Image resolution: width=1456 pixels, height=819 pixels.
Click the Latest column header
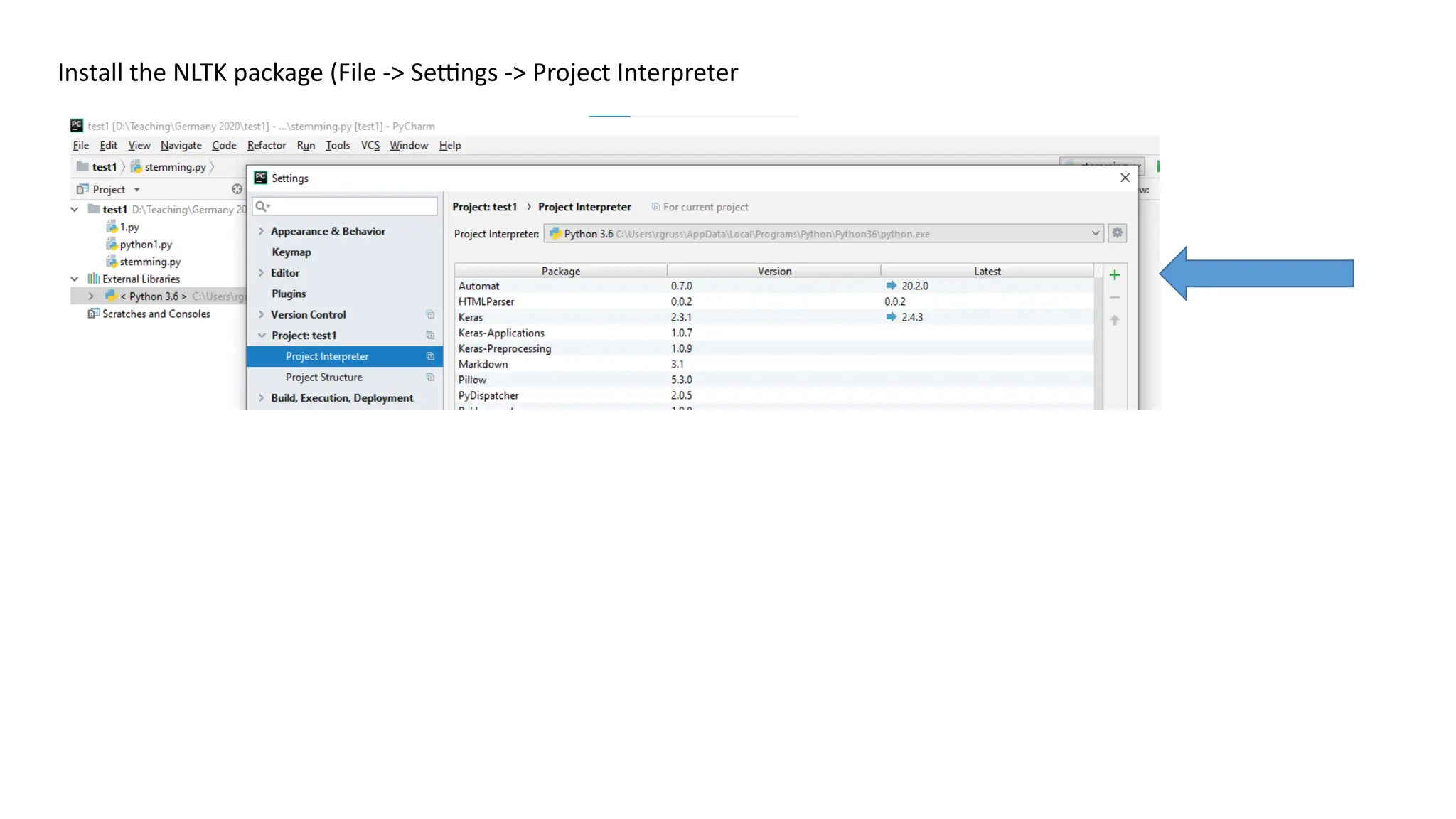point(987,271)
